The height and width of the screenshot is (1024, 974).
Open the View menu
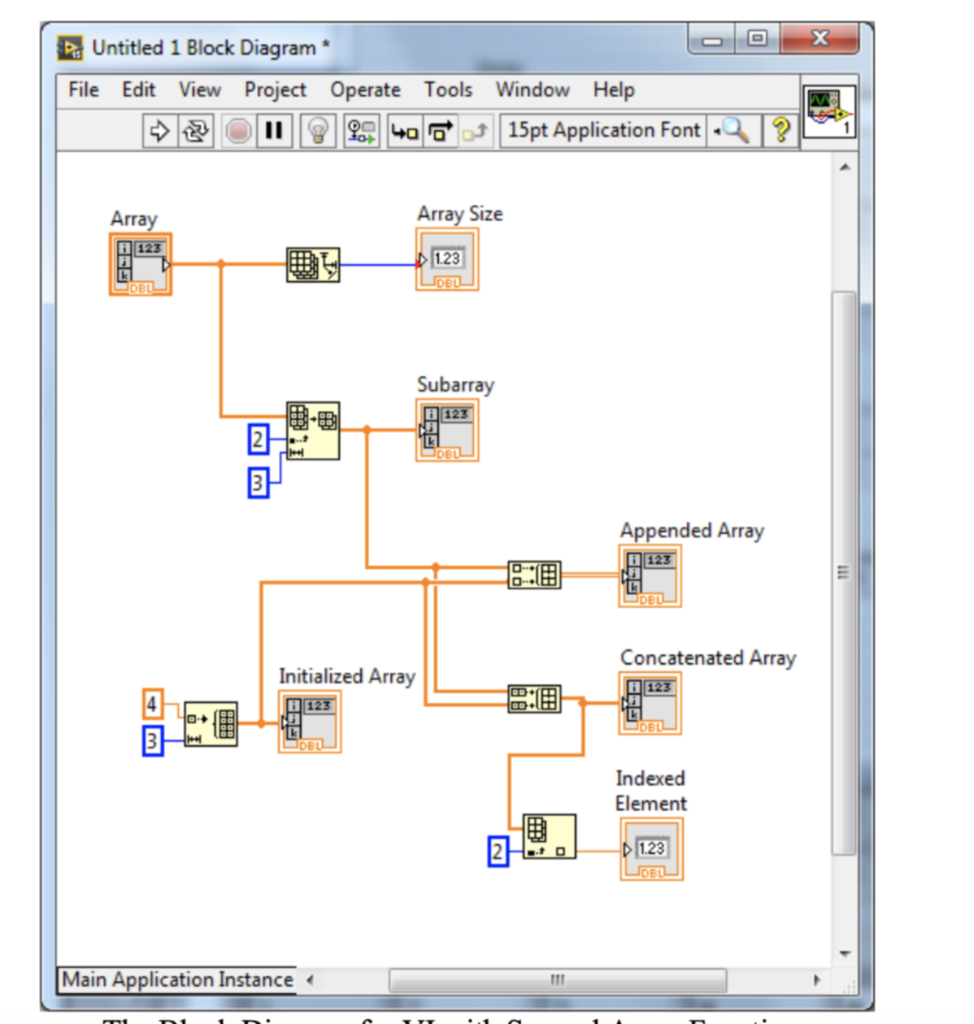pos(200,89)
